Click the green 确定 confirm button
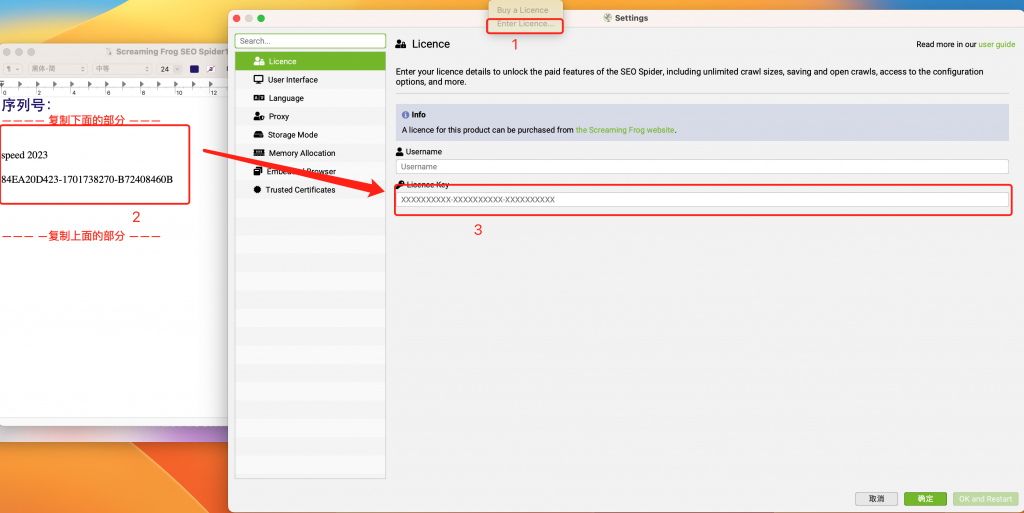 point(925,499)
